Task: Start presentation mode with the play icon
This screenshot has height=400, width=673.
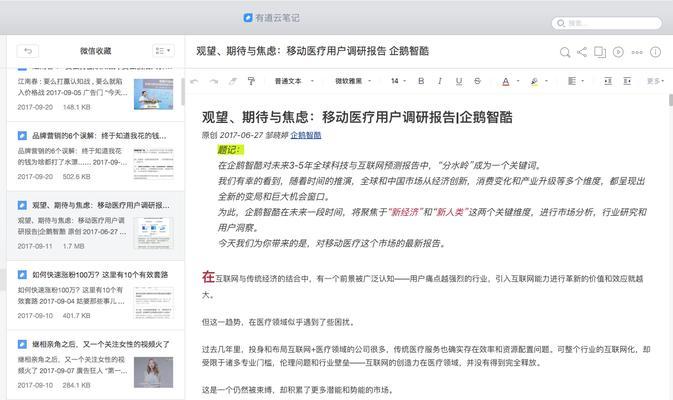Action: click(x=618, y=52)
